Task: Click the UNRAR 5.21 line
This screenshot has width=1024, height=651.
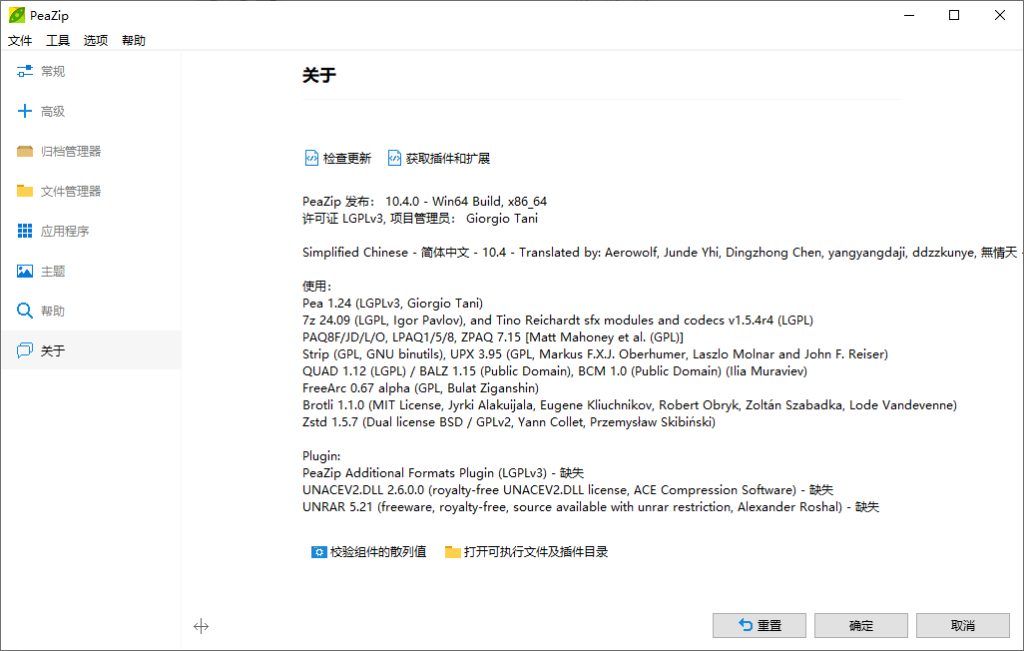Action: [590, 507]
